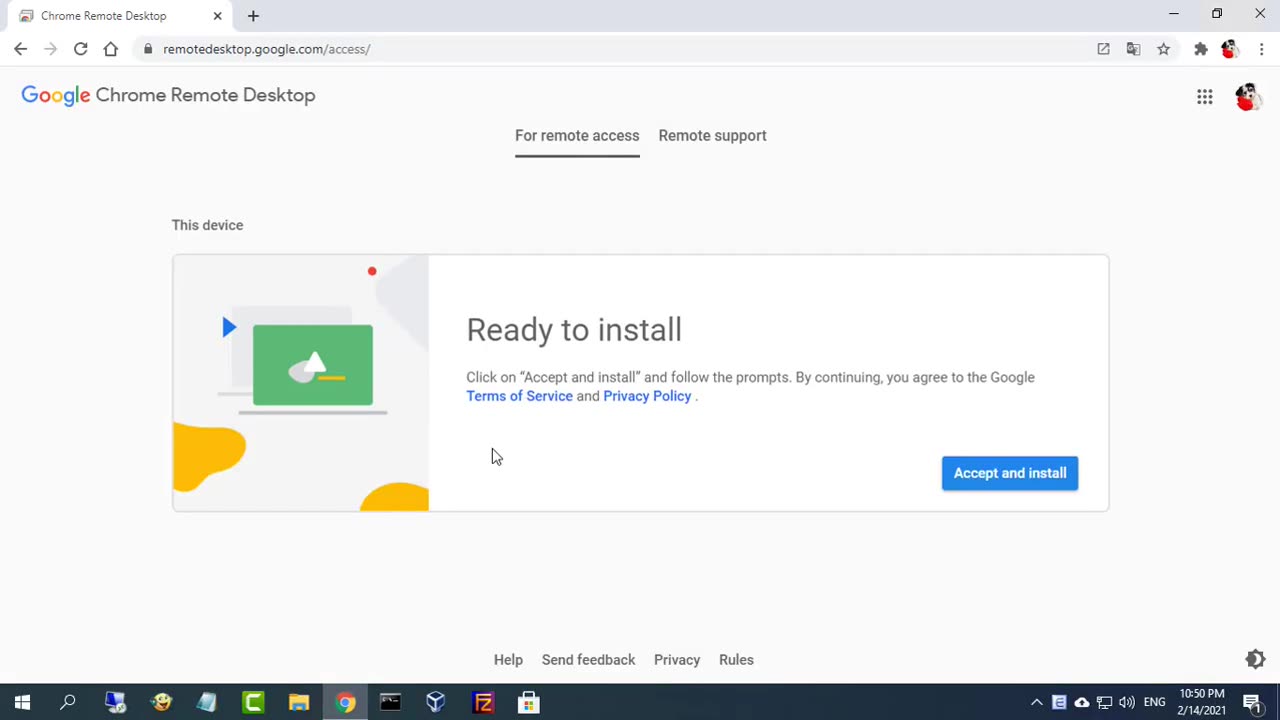Viewport: 1280px width, 720px height.
Task: Open the Rules footer link
Action: (x=736, y=660)
